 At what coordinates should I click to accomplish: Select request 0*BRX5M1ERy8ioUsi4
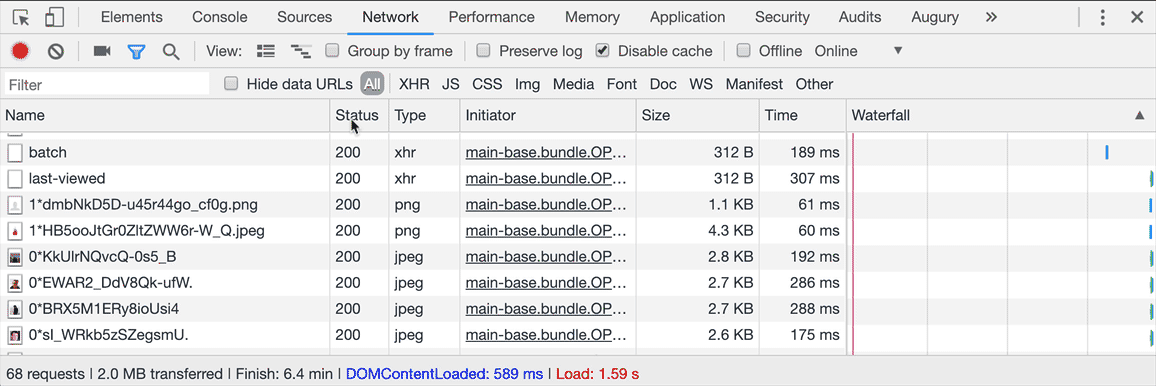[578, 309]
